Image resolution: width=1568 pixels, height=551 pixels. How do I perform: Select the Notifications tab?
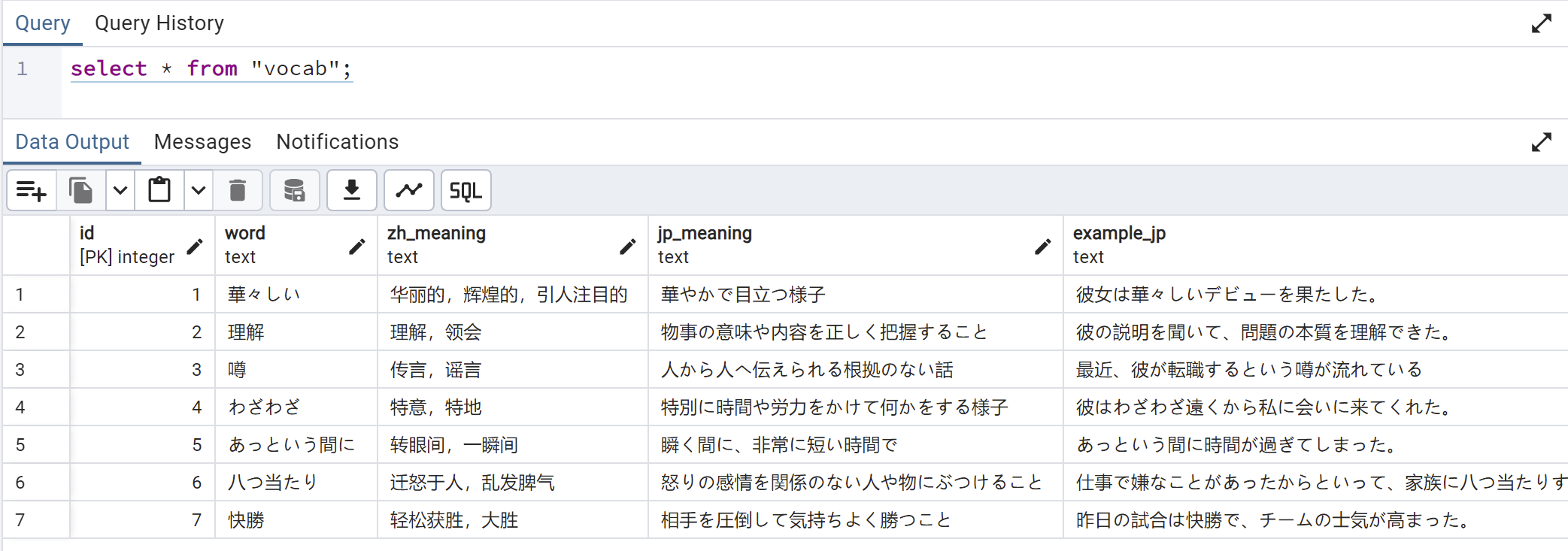pyautogui.click(x=338, y=141)
